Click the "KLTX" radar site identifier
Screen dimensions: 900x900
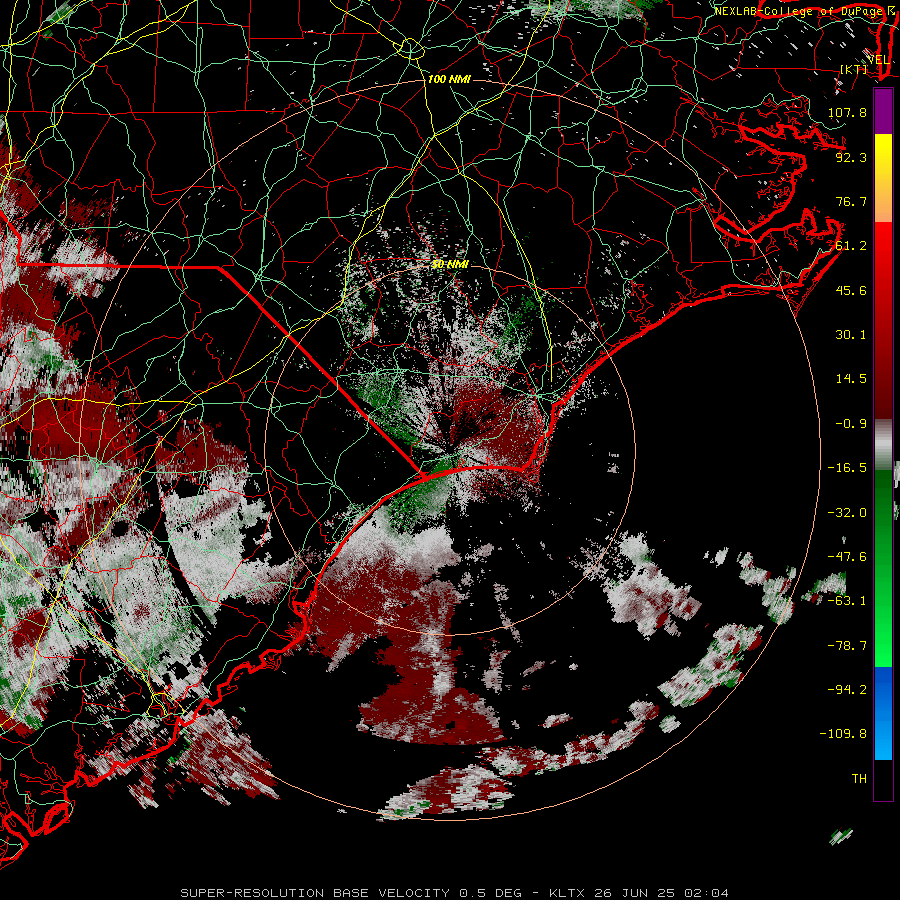tap(567, 893)
